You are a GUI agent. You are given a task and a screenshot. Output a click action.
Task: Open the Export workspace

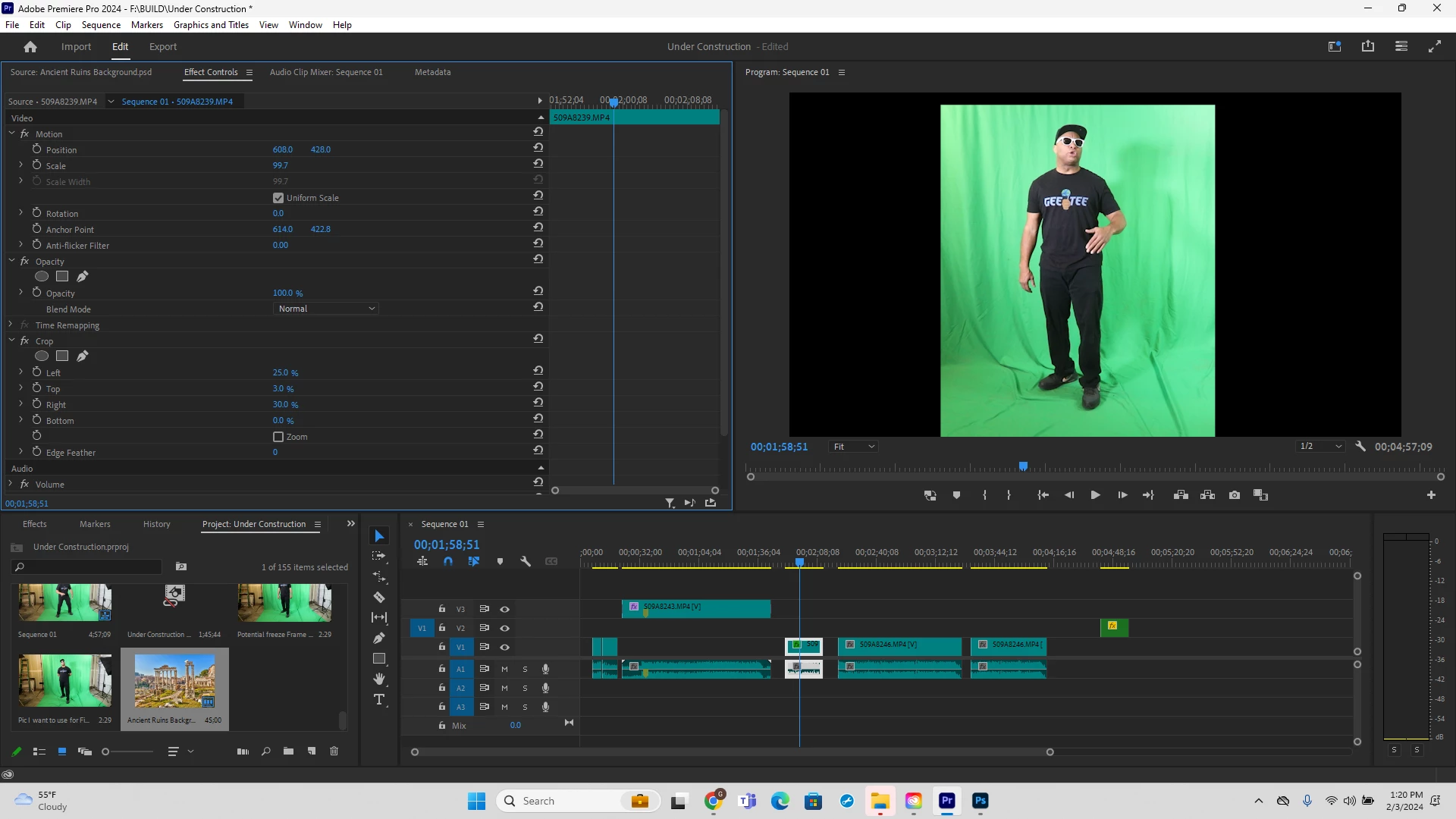(x=162, y=47)
